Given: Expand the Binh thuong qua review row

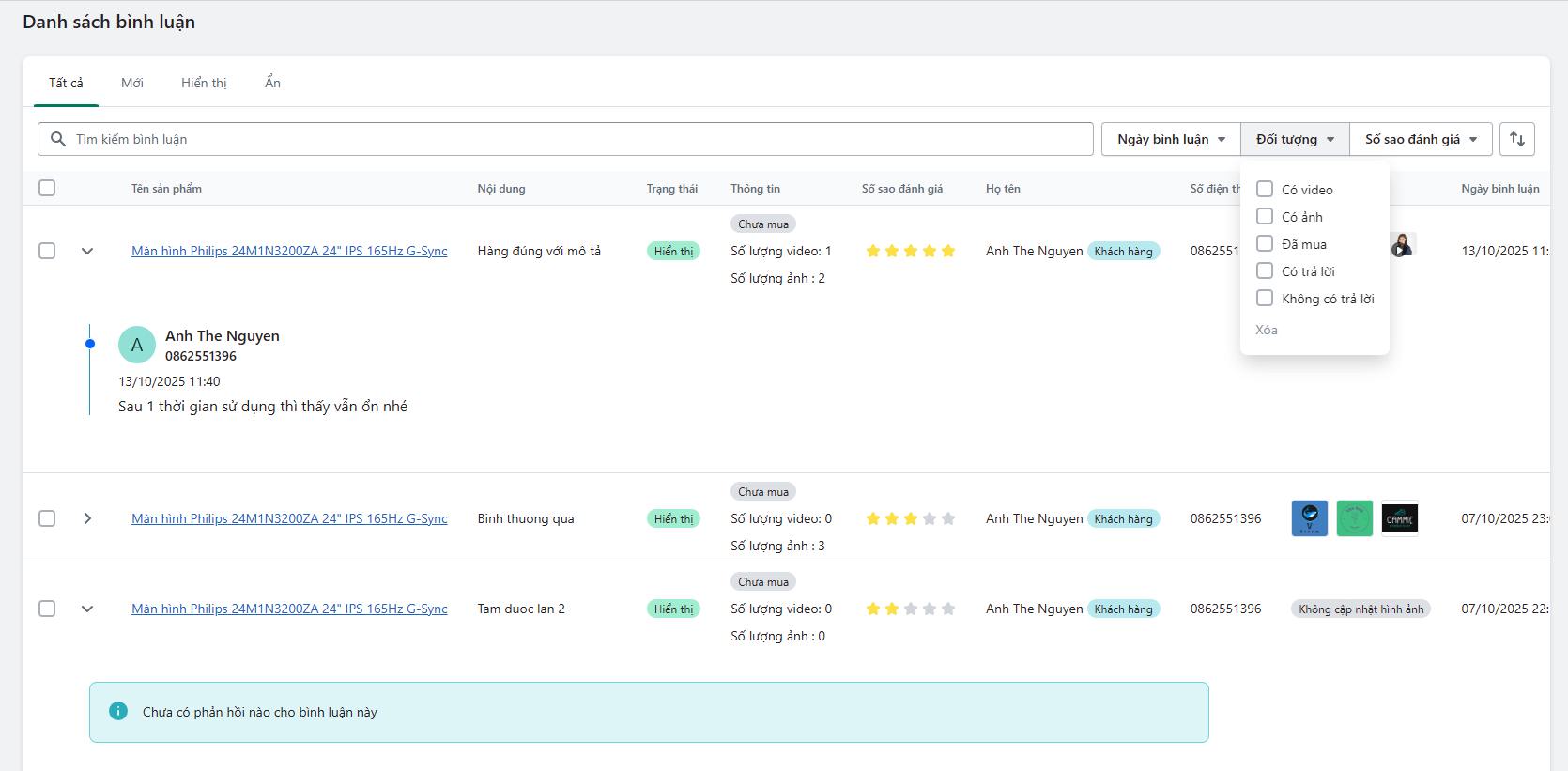Looking at the screenshot, I should (x=87, y=518).
